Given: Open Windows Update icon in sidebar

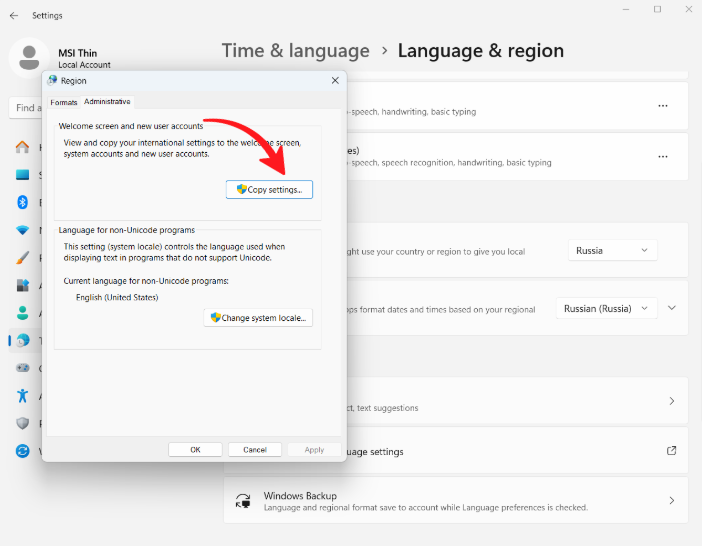Looking at the screenshot, I should (x=22, y=451).
